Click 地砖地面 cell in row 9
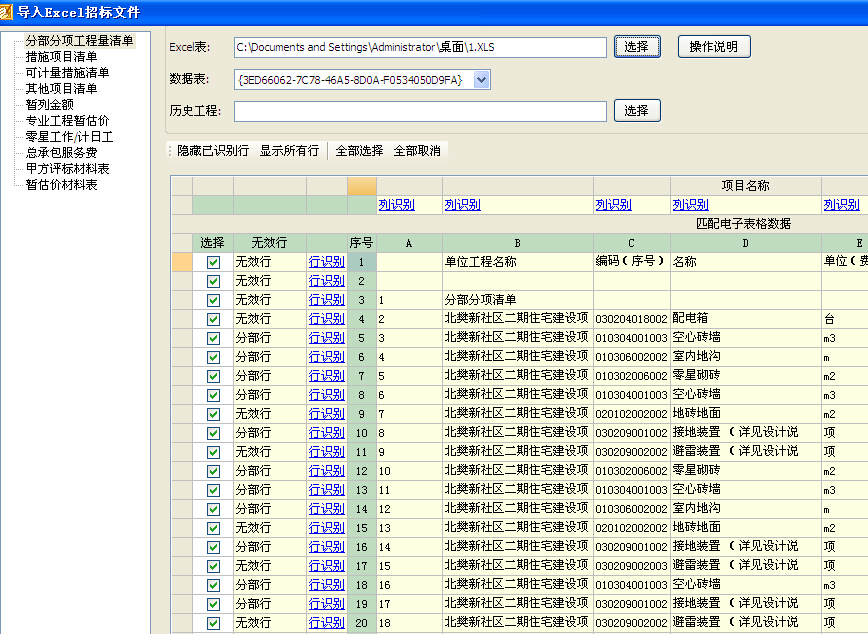This screenshot has width=868, height=634. coord(745,414)
